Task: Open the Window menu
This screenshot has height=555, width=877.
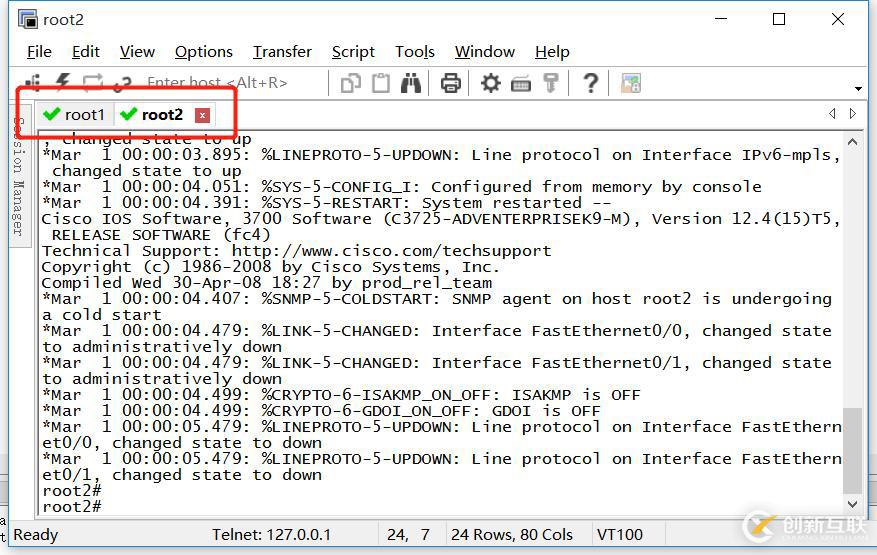Action: [484, 51]
